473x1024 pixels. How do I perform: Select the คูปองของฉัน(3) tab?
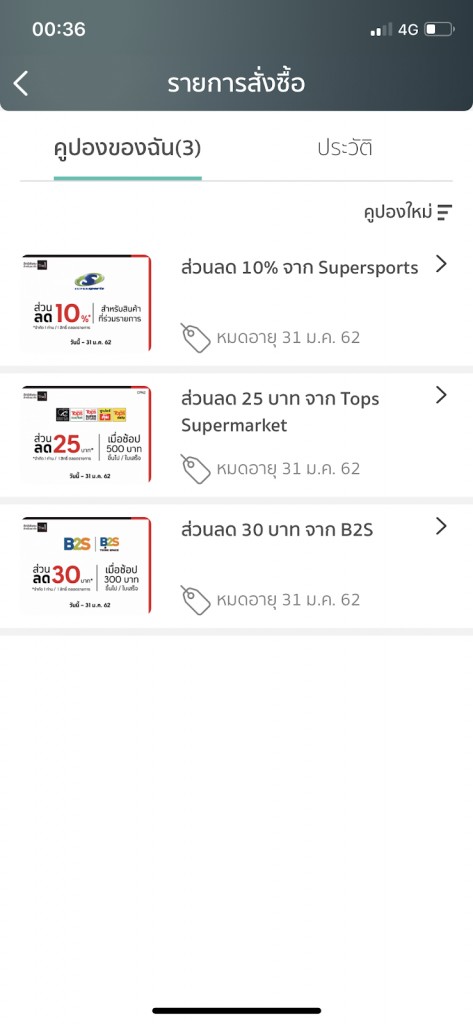(x=127, y=149)
